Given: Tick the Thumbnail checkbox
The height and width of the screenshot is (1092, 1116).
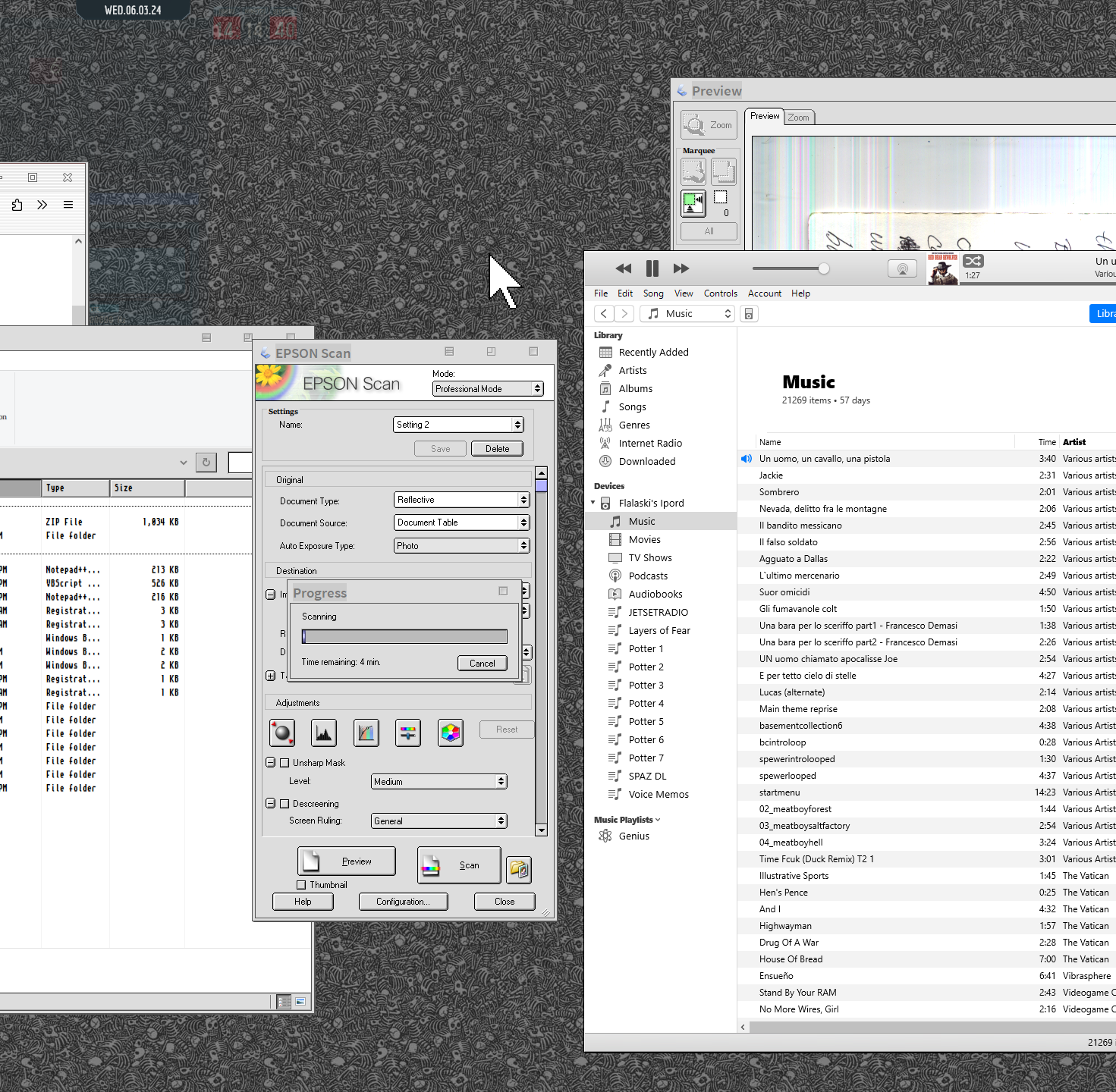Looking at the screenshot, I should (301, 885).
